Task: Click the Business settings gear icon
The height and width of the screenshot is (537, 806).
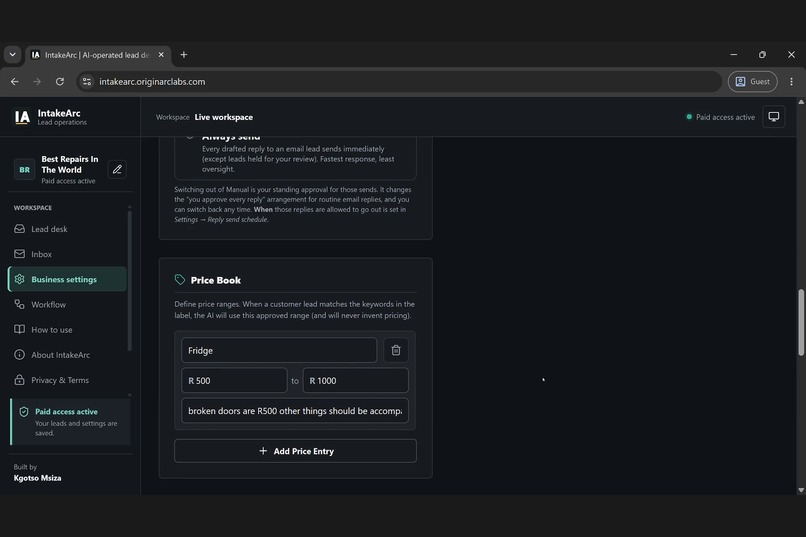Action: click(x=20, y=279)
